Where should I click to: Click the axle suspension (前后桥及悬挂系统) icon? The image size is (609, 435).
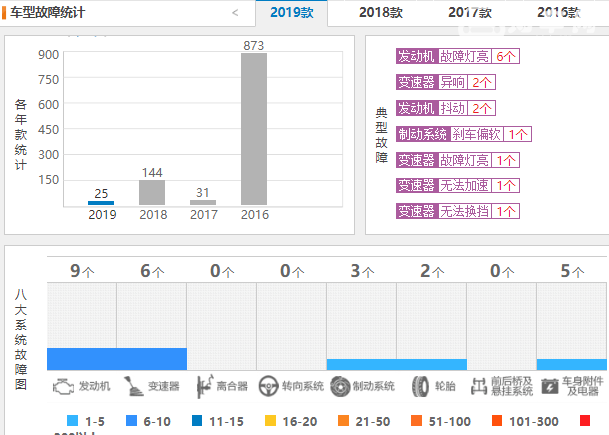(479, 386)
